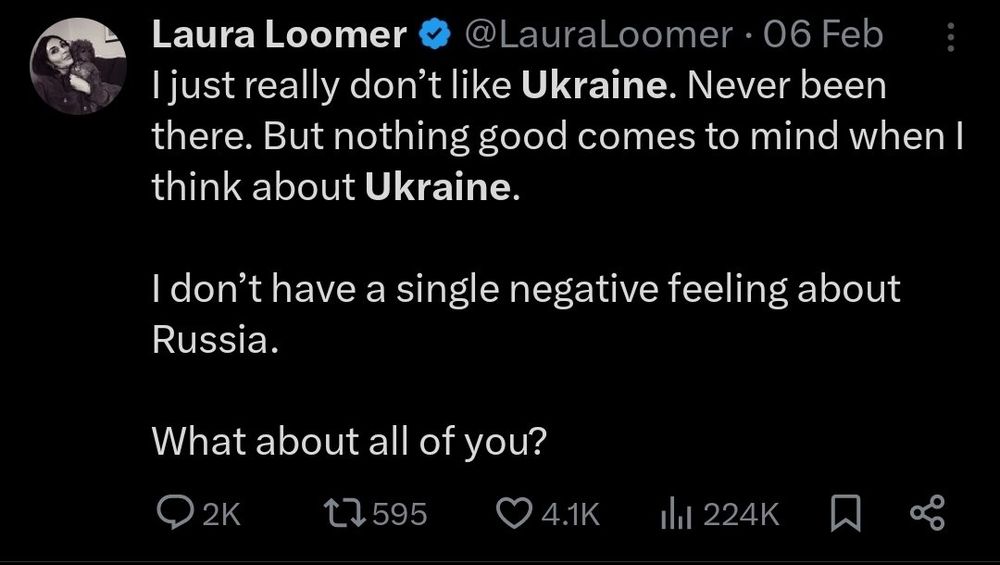Open the three-dot more options menu
1000x565 pixels.
pos(949,38)
